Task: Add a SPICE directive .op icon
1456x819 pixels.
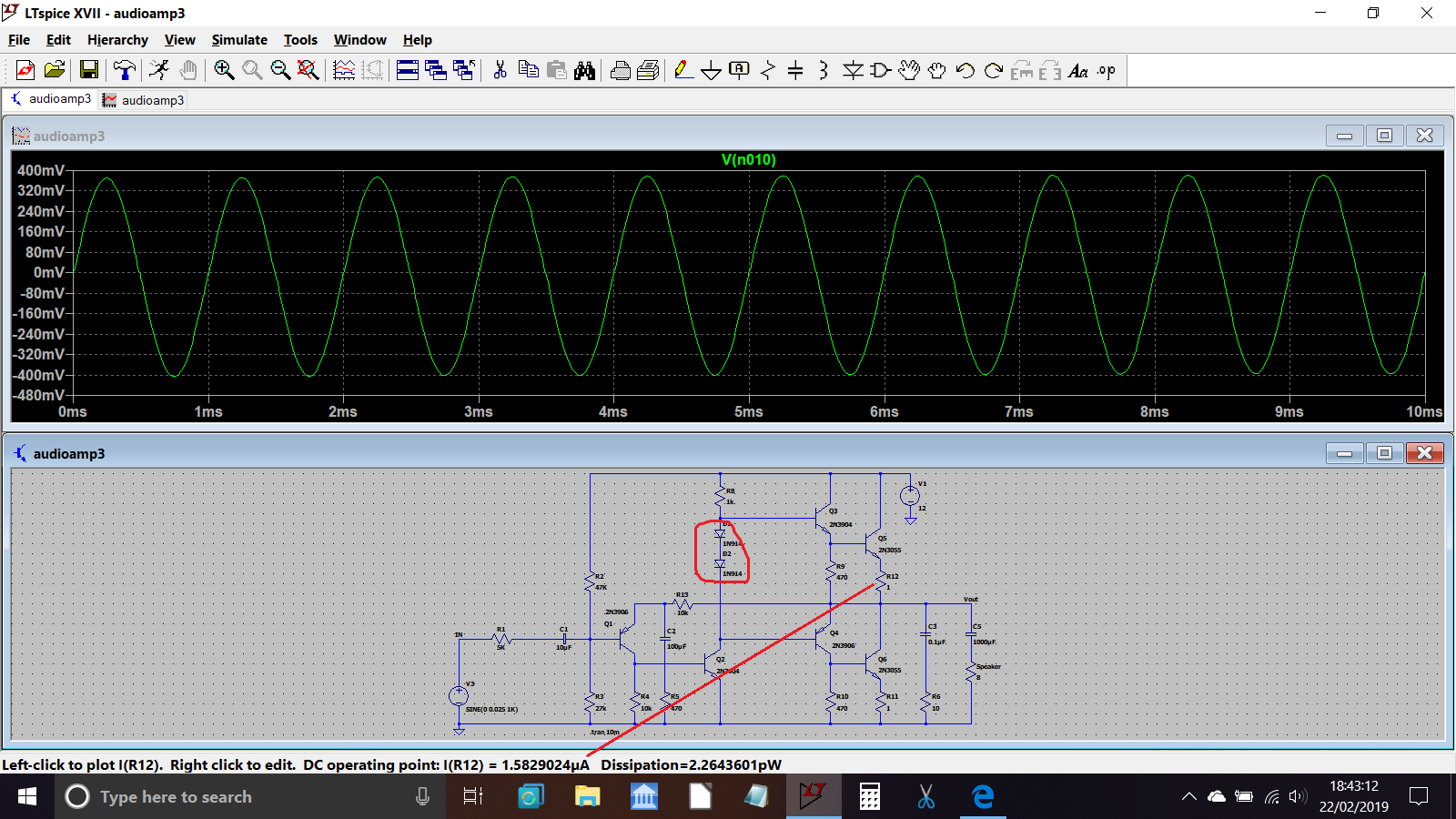Action: pyautogui.click(x=1107, y=70)
